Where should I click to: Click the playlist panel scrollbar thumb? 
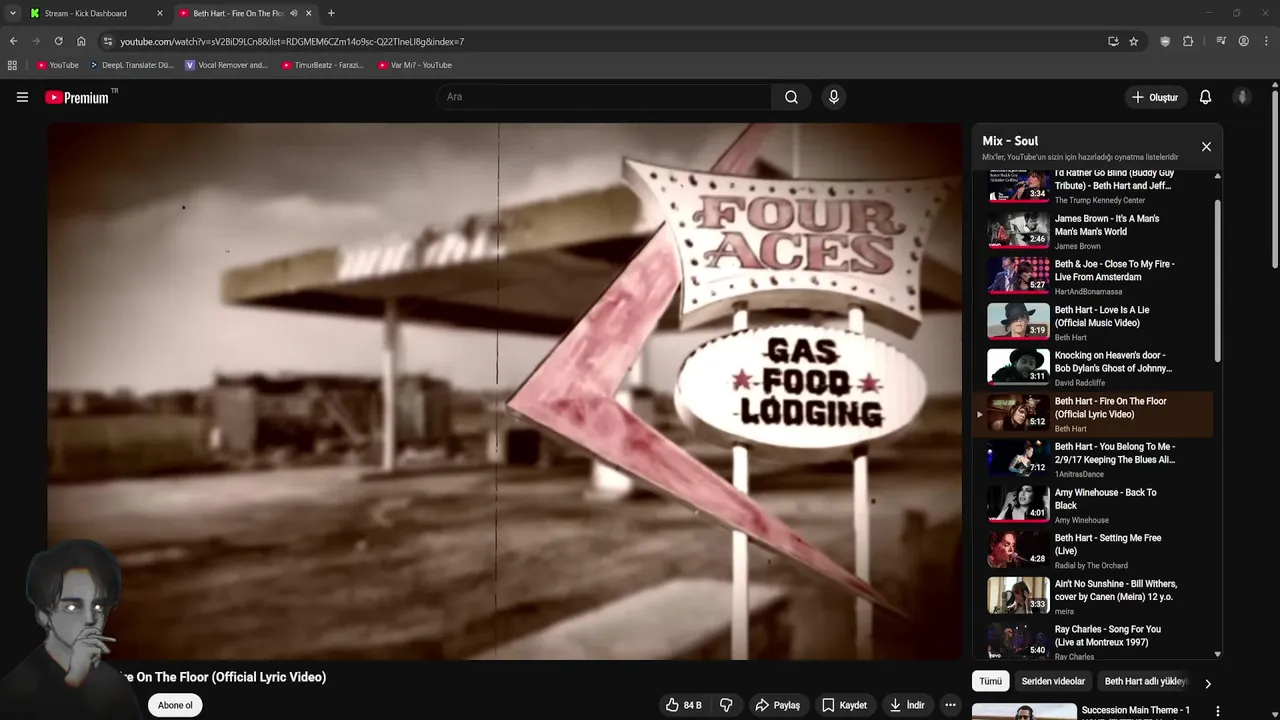(x=1217, y=281)
